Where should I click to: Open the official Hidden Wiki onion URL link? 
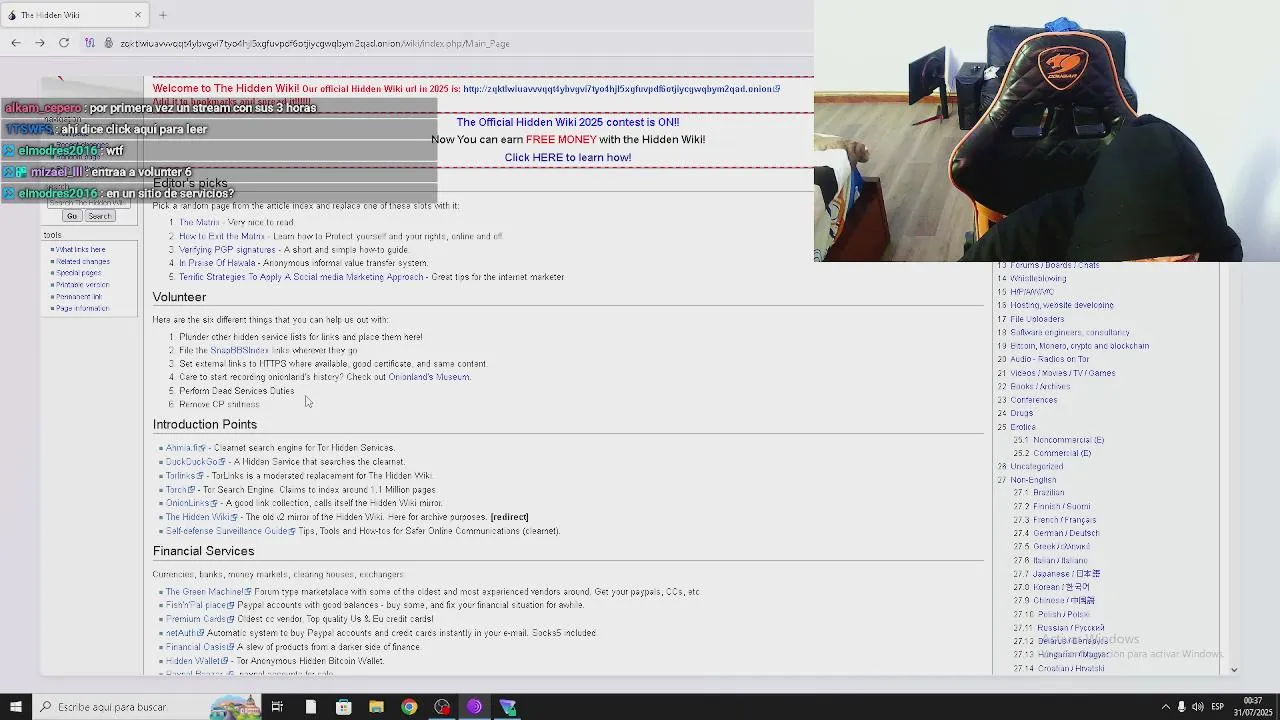click(x=621, y=89)
